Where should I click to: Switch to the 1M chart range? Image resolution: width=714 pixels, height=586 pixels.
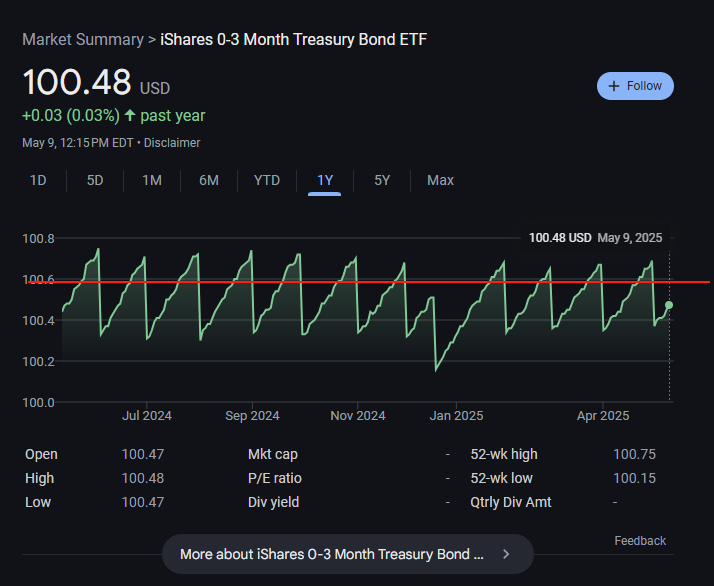(152, 180)
